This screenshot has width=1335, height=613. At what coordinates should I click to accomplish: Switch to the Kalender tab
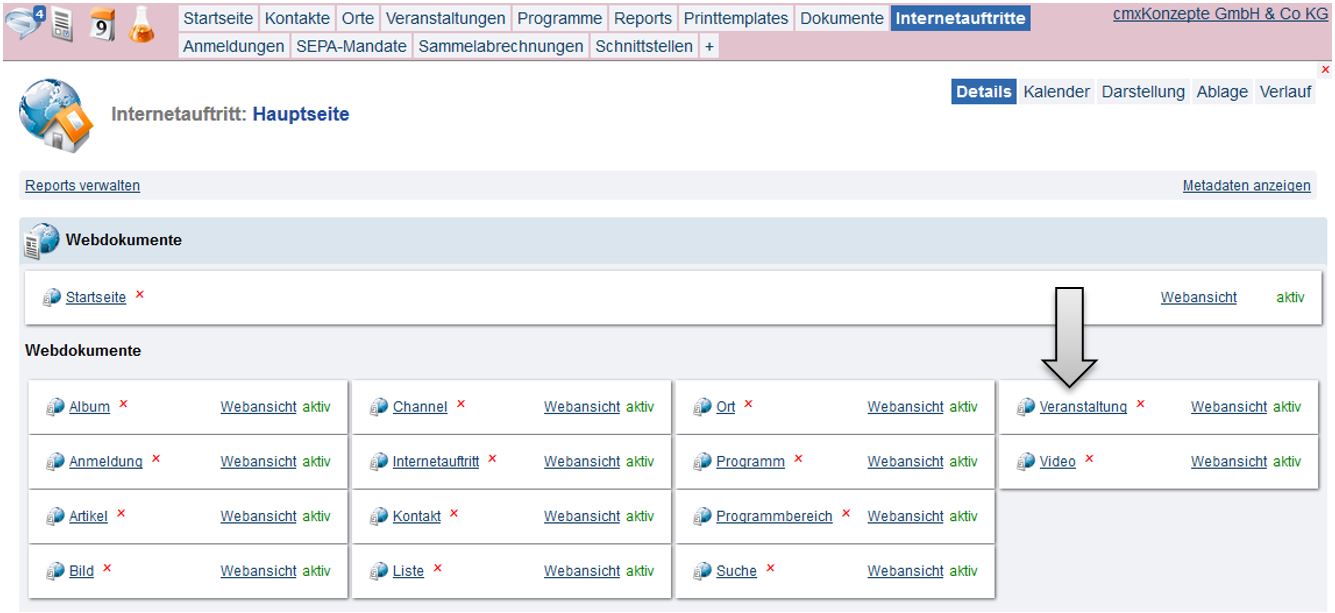pos(1056,92)
